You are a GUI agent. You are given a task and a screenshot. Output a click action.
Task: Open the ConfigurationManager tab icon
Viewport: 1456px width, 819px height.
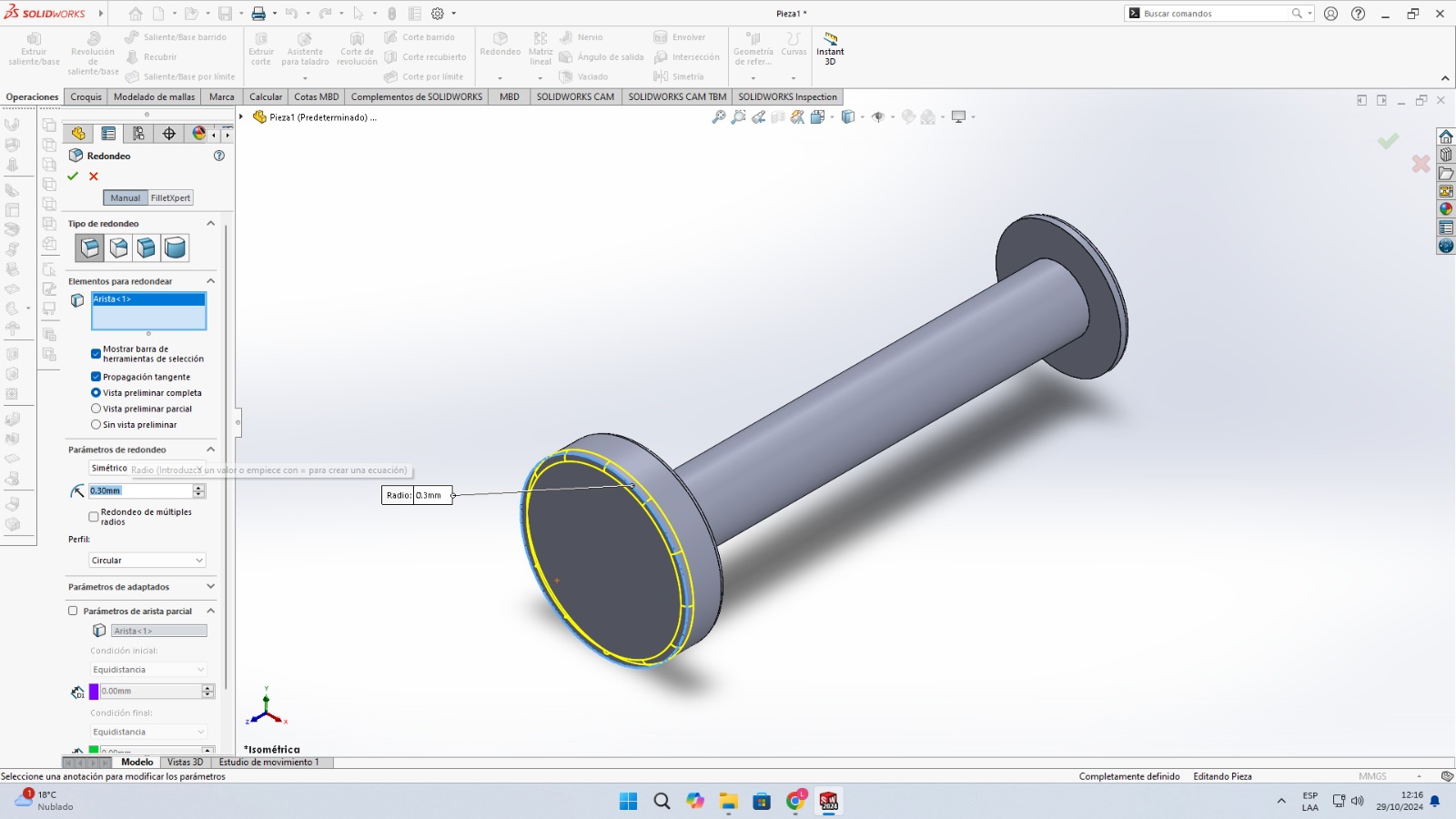coord(138,134)
